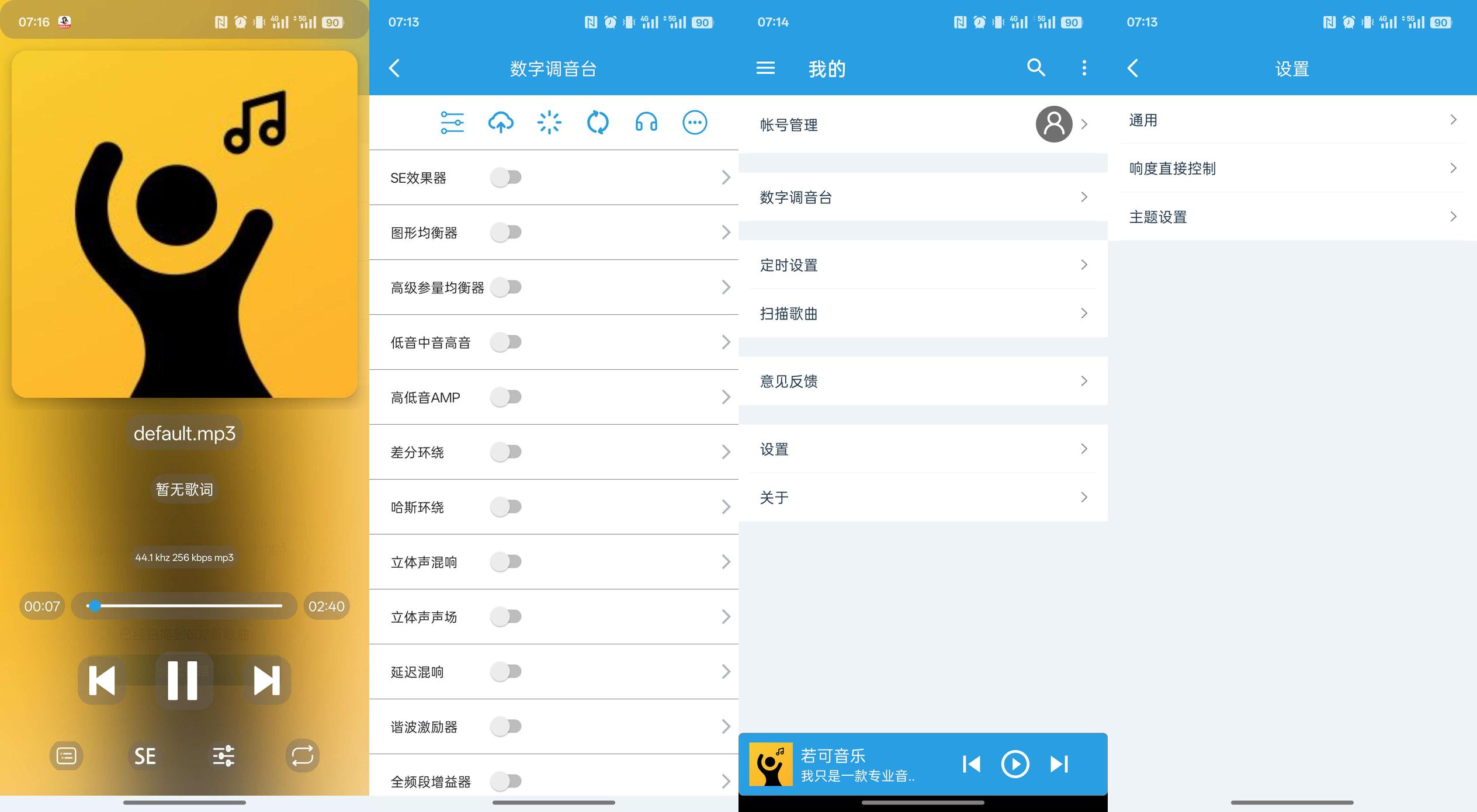Click the headphones icon in the mixer toolbar
The width and height of the screenshot is (1477, 812).
(646, 123)
